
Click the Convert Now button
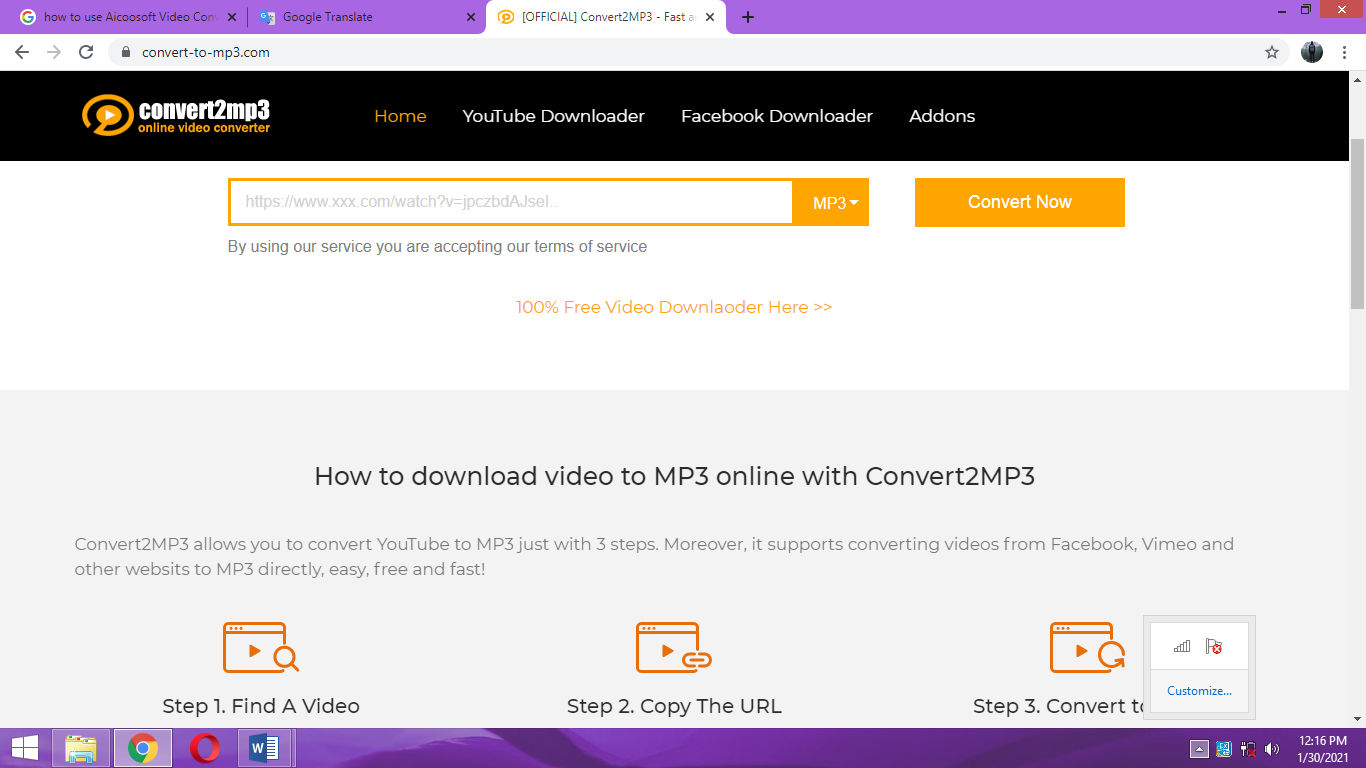coord(1020,202)
